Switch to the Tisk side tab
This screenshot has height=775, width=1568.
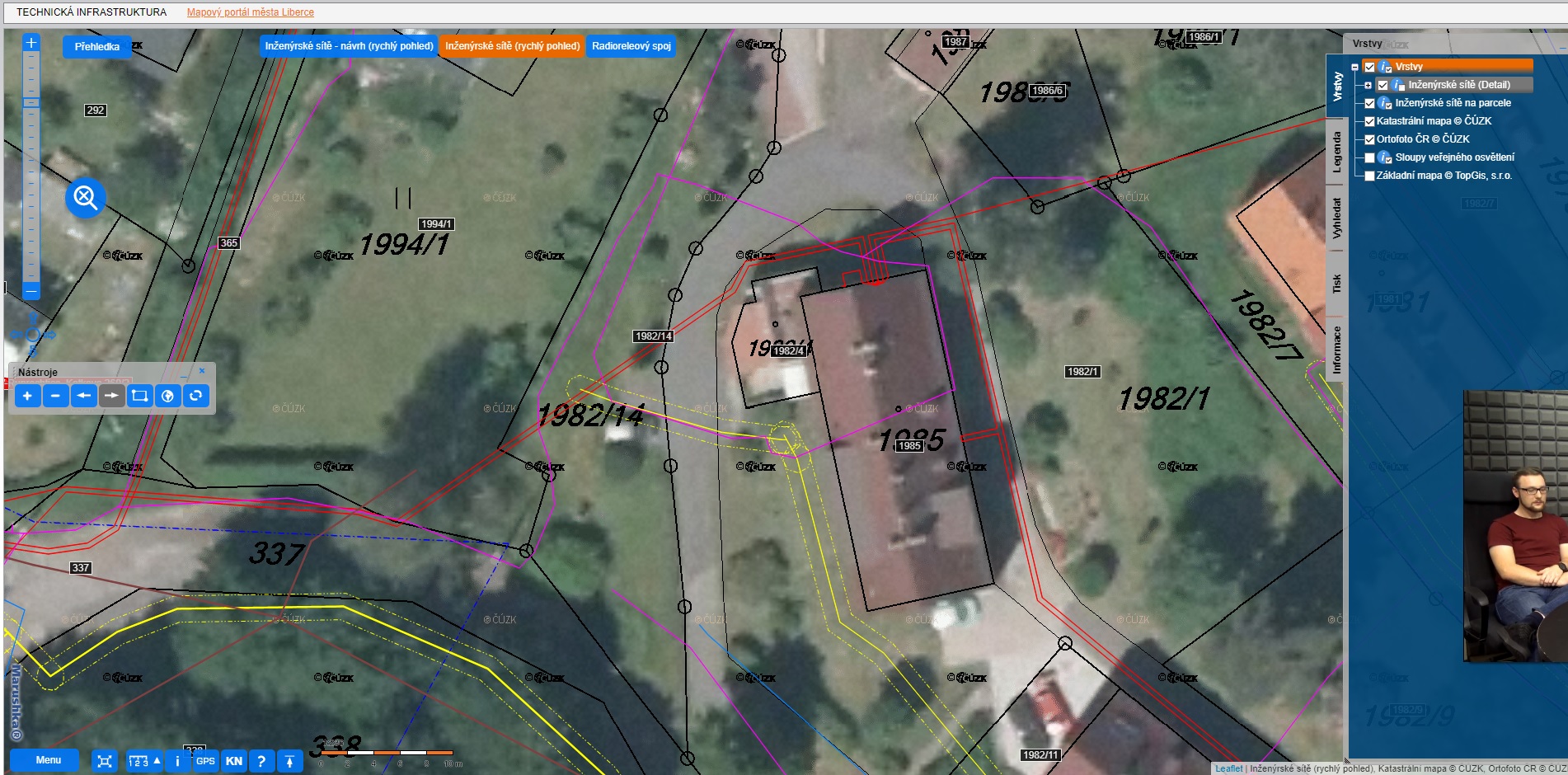(x=1336, y=284)
